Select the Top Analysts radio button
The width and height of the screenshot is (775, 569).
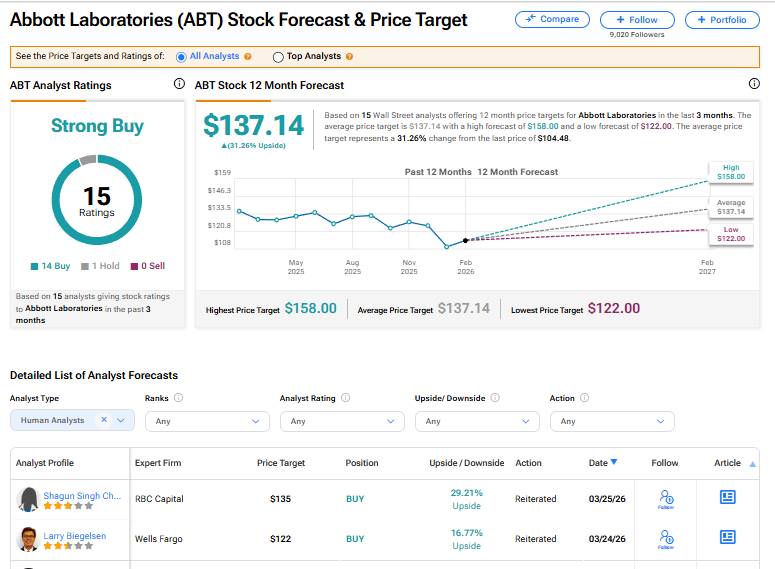[x=278, y=57]
